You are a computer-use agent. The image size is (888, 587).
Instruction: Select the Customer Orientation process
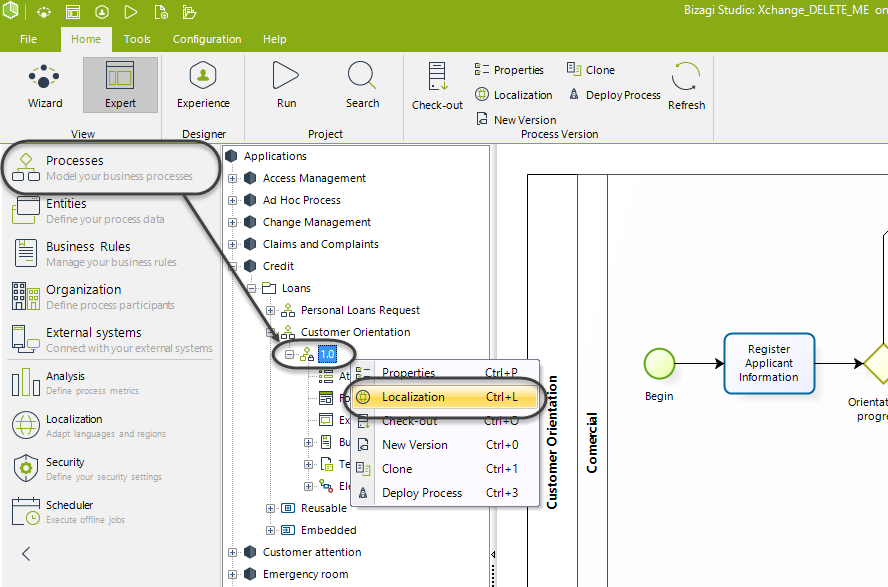tap(356, 332)
